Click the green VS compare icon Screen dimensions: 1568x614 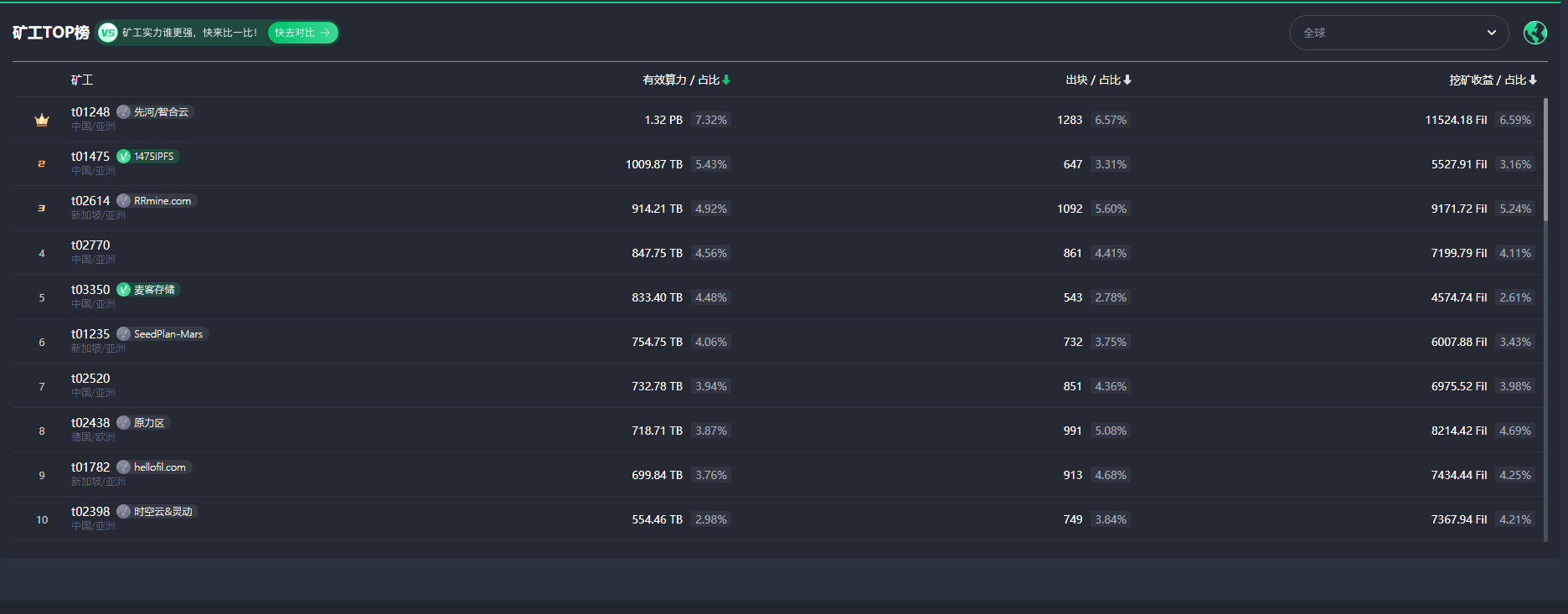click(107, 33)
